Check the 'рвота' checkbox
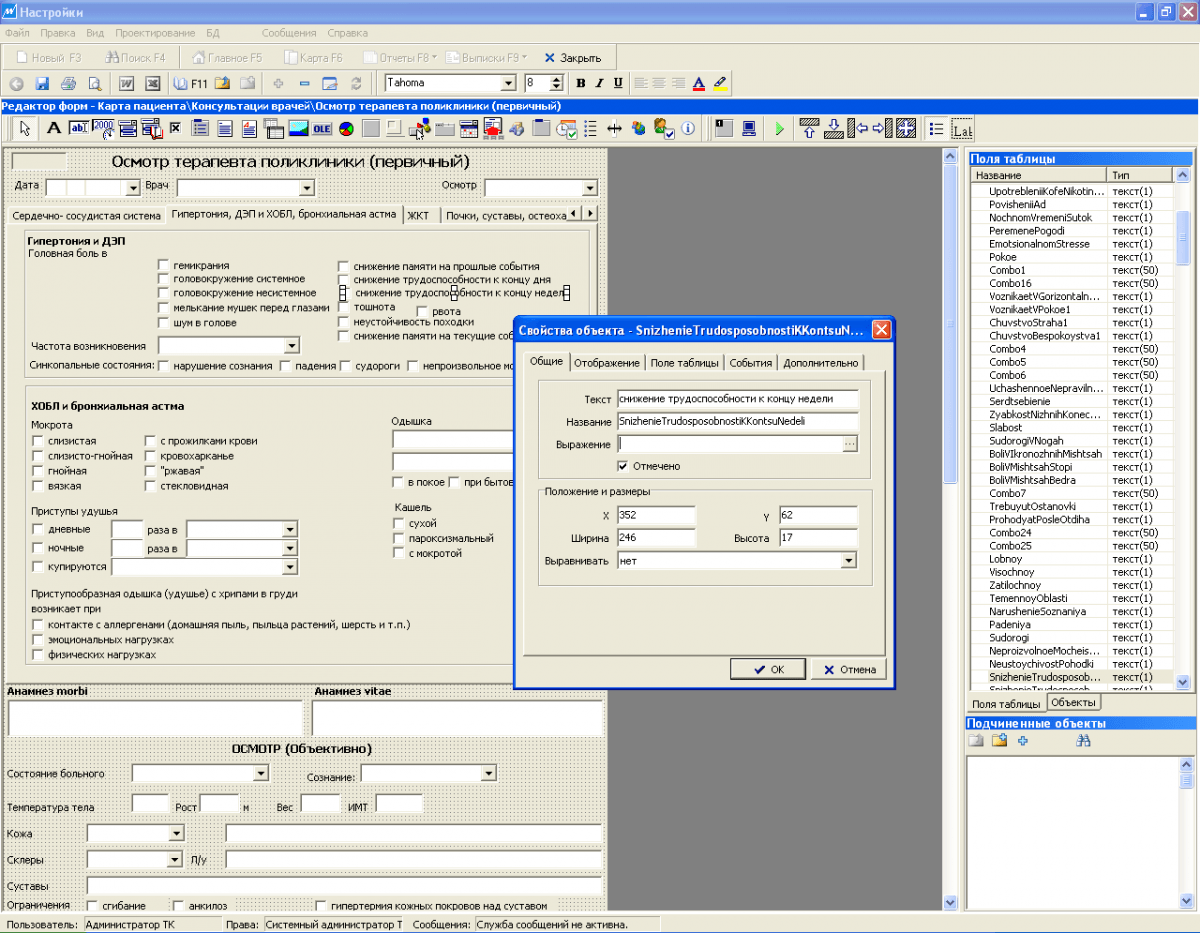 [x=423, y=312]
